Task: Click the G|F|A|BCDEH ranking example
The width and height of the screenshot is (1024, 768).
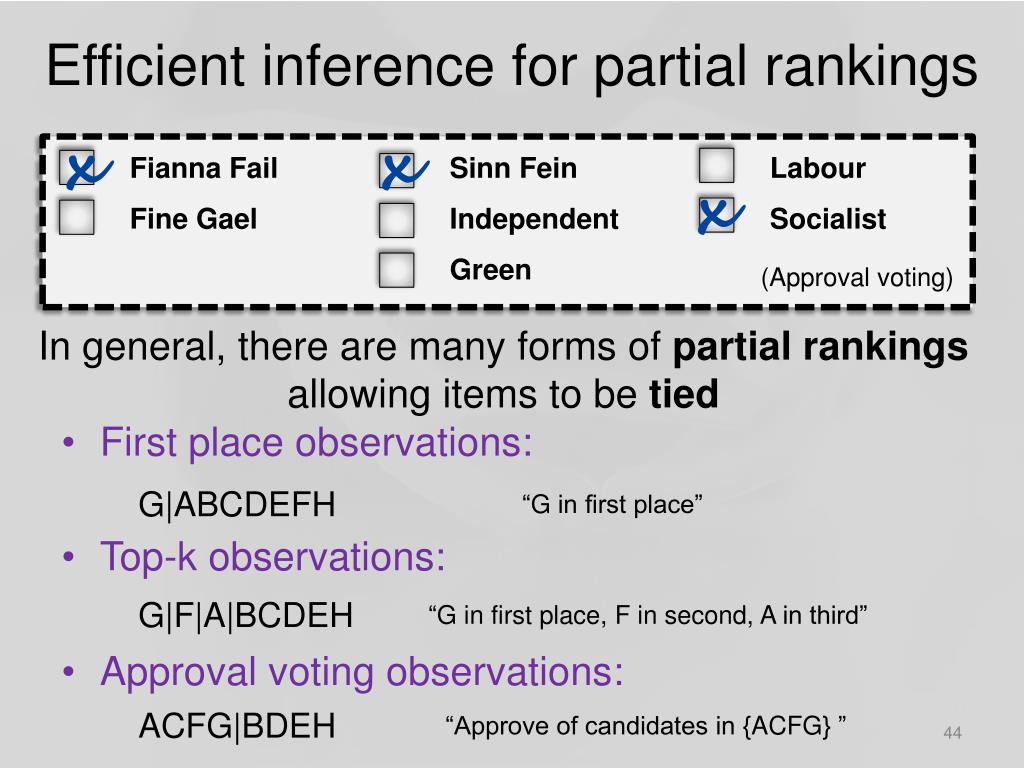Action: coord(246,616)
